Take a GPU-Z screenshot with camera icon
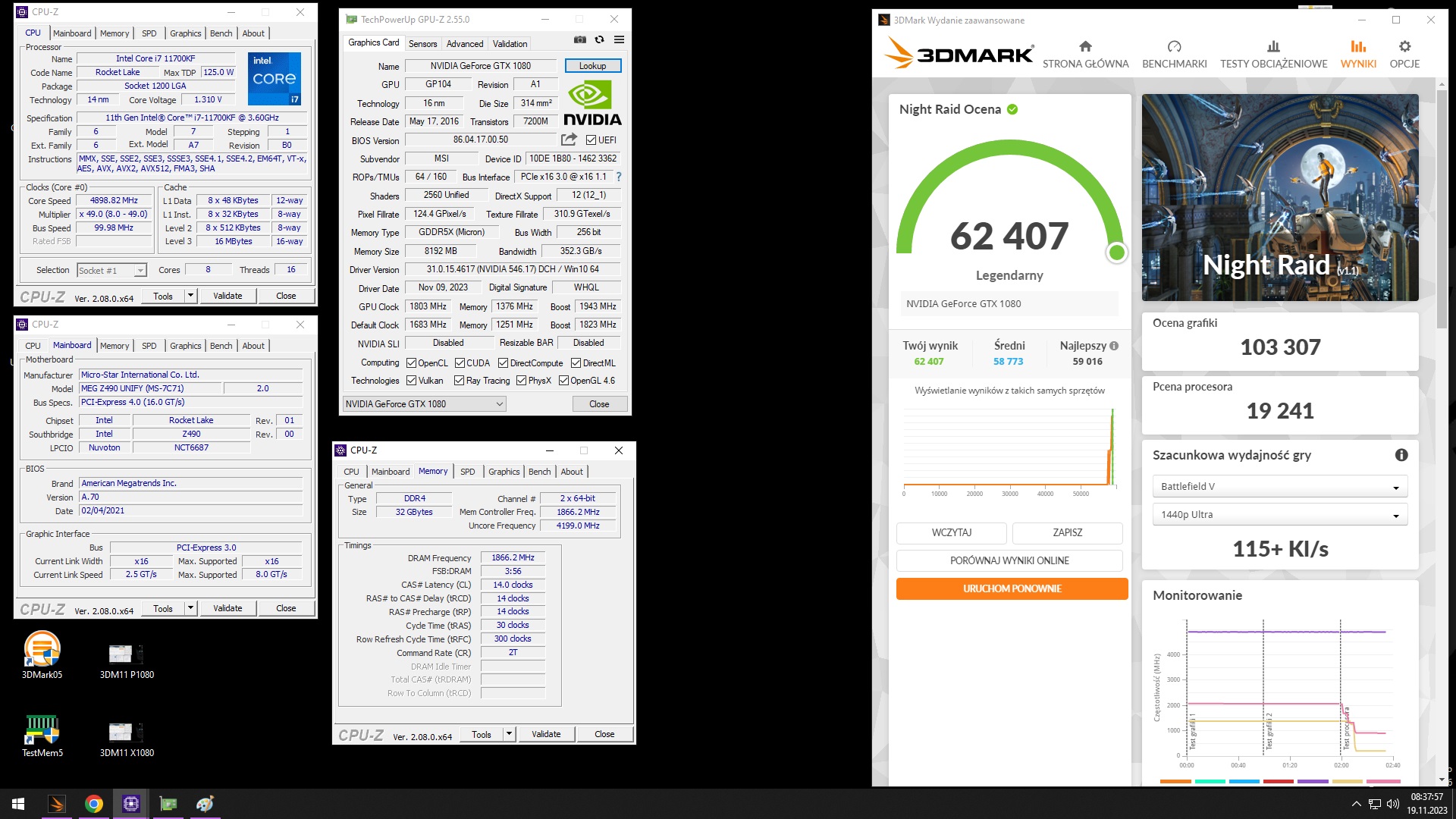The width and height of the screenshot is (1456, 819). pyautogui.click(x=580, y=39)
